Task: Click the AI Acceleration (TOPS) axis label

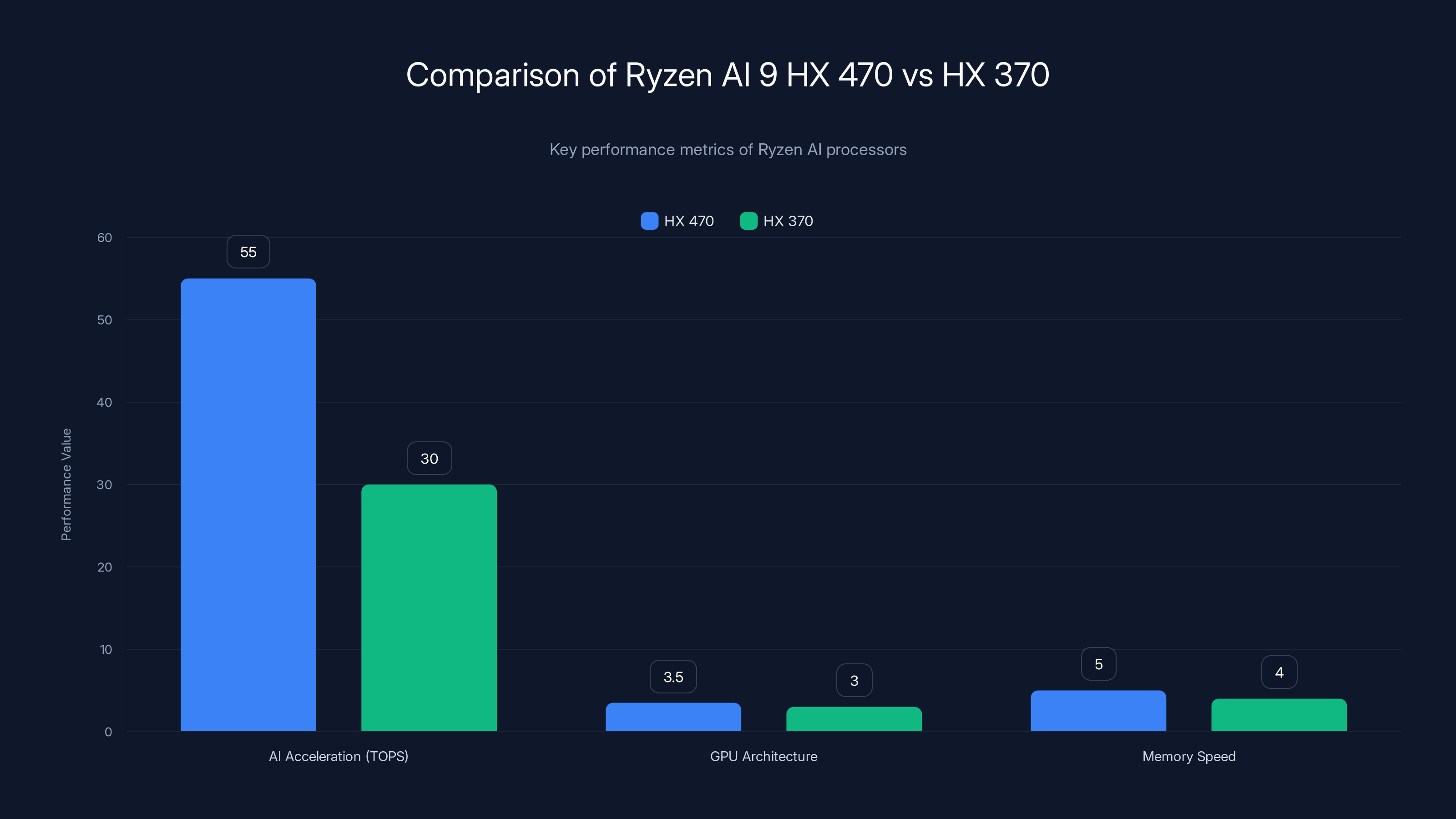Action: (339, 756)
